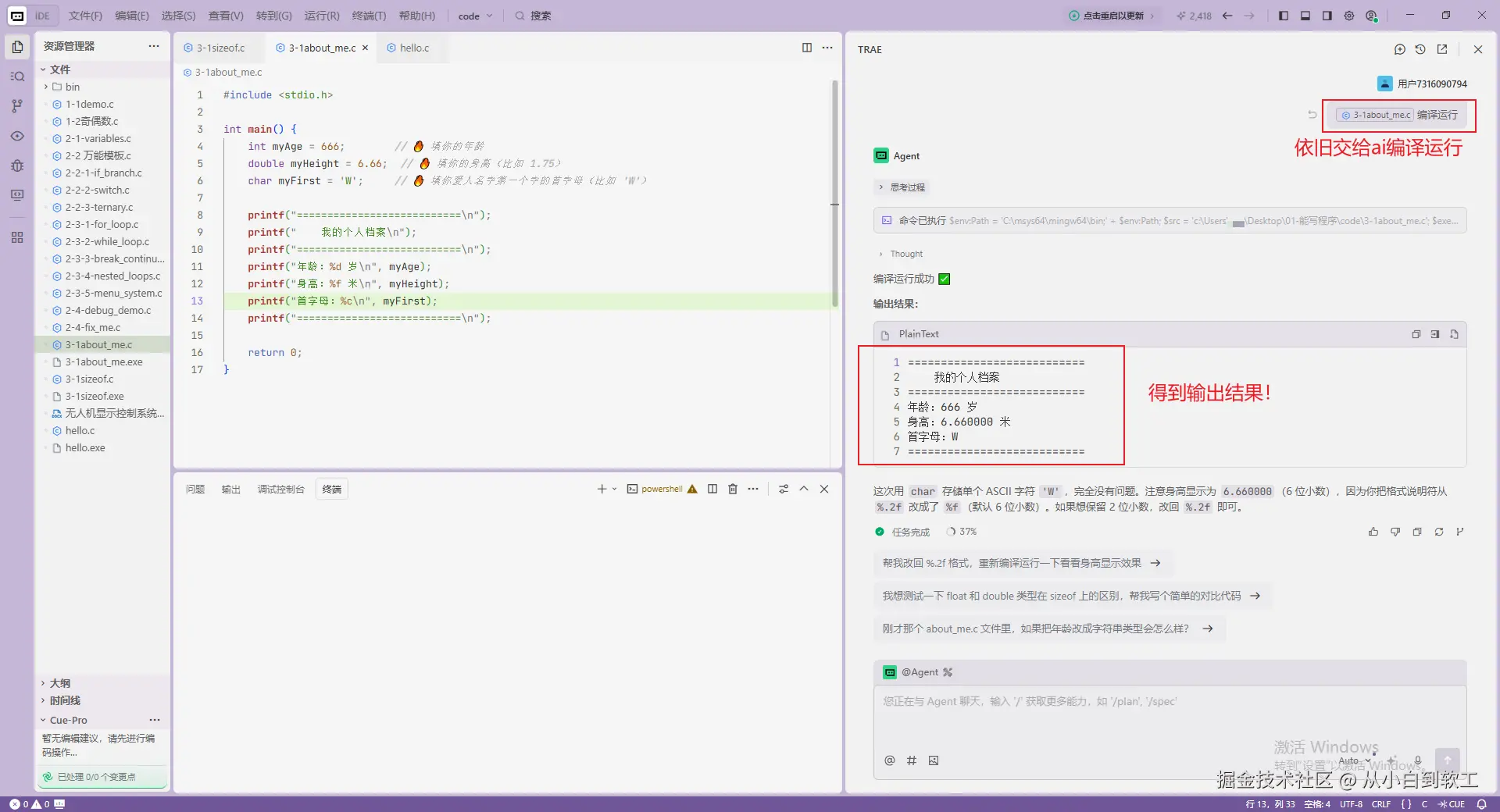The width and height of the screenshot is (1500, 812).
Task: Open the Auto model dropdown in chat
Action: 1354,760
